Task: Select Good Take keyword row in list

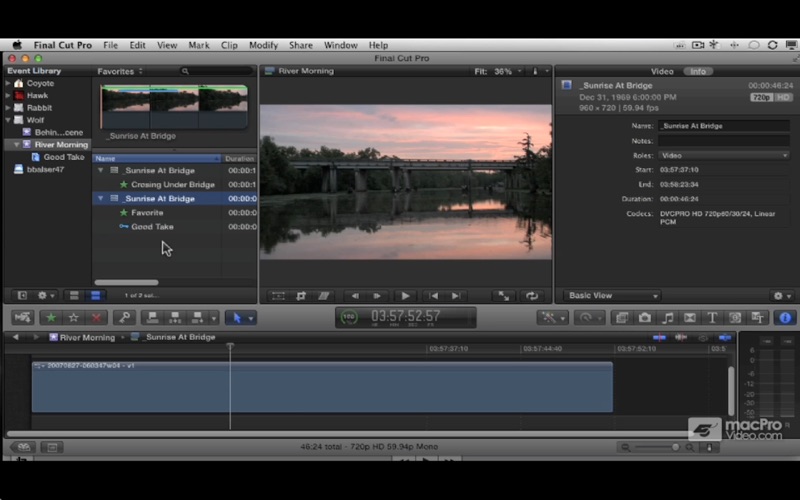Action: click(174, 227)
